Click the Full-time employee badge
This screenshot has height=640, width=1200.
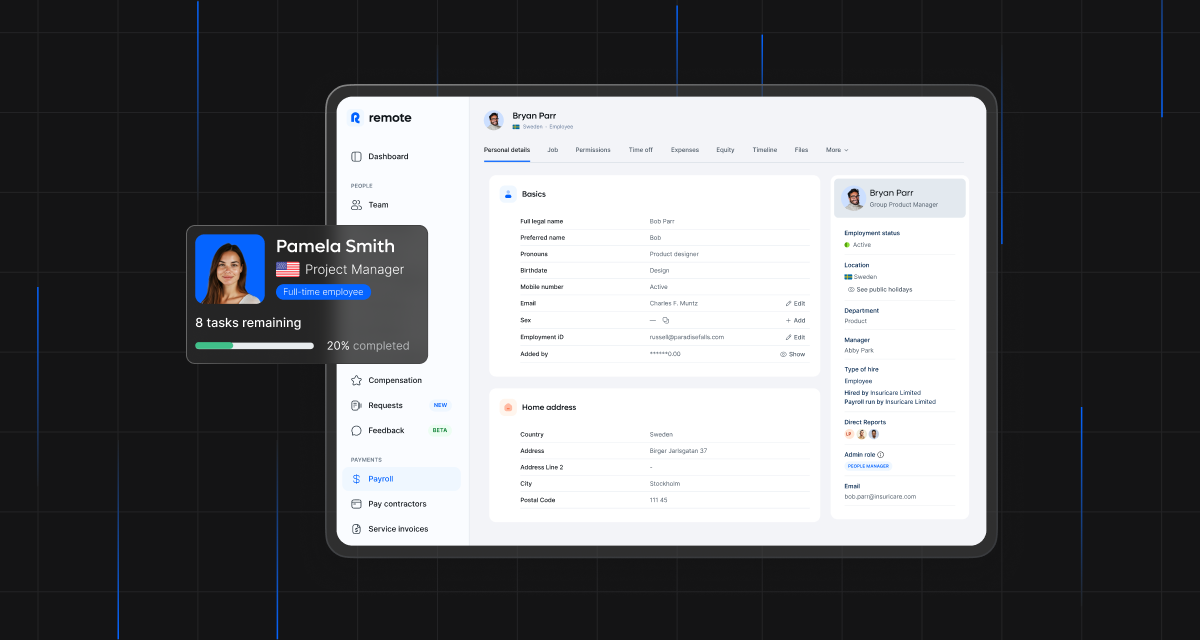[x=323, y=292]
